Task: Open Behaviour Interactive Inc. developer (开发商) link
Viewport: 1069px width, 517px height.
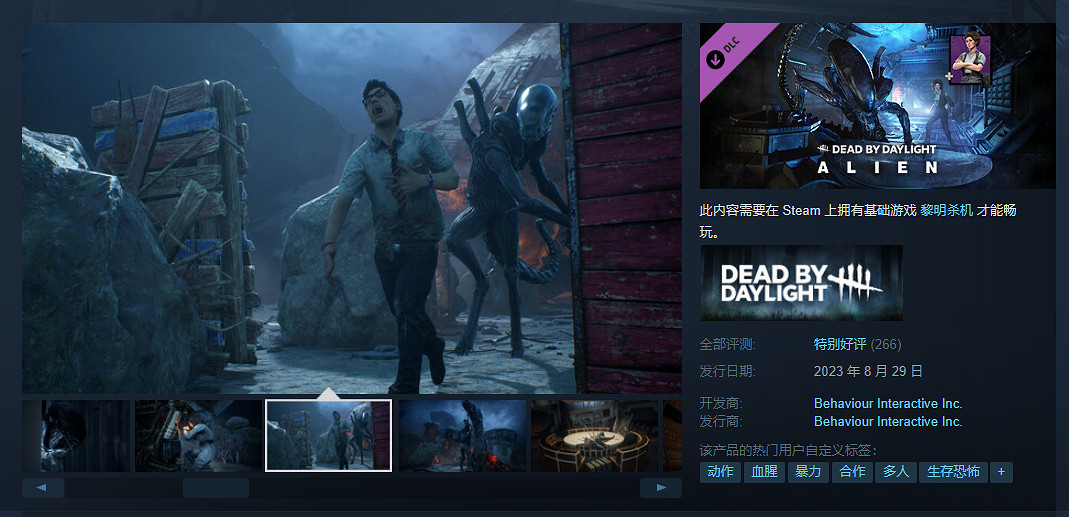Action: pos(888,403)
